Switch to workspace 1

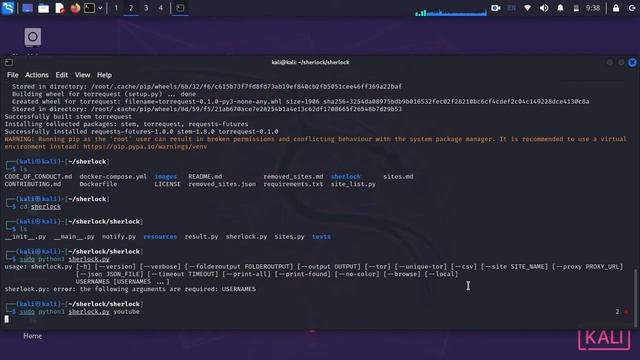[x=116, y=8]
